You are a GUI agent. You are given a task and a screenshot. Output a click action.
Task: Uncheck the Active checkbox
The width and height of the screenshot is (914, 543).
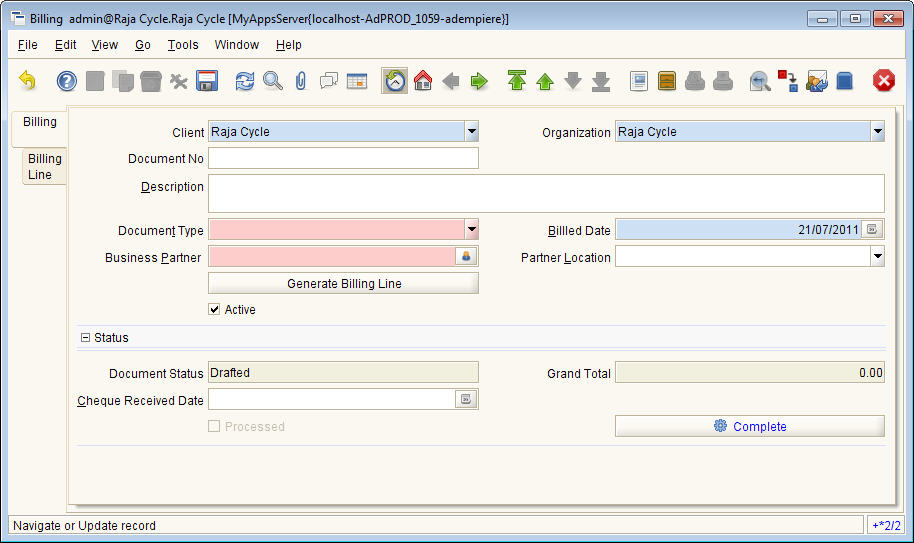[x=214, y=310]
